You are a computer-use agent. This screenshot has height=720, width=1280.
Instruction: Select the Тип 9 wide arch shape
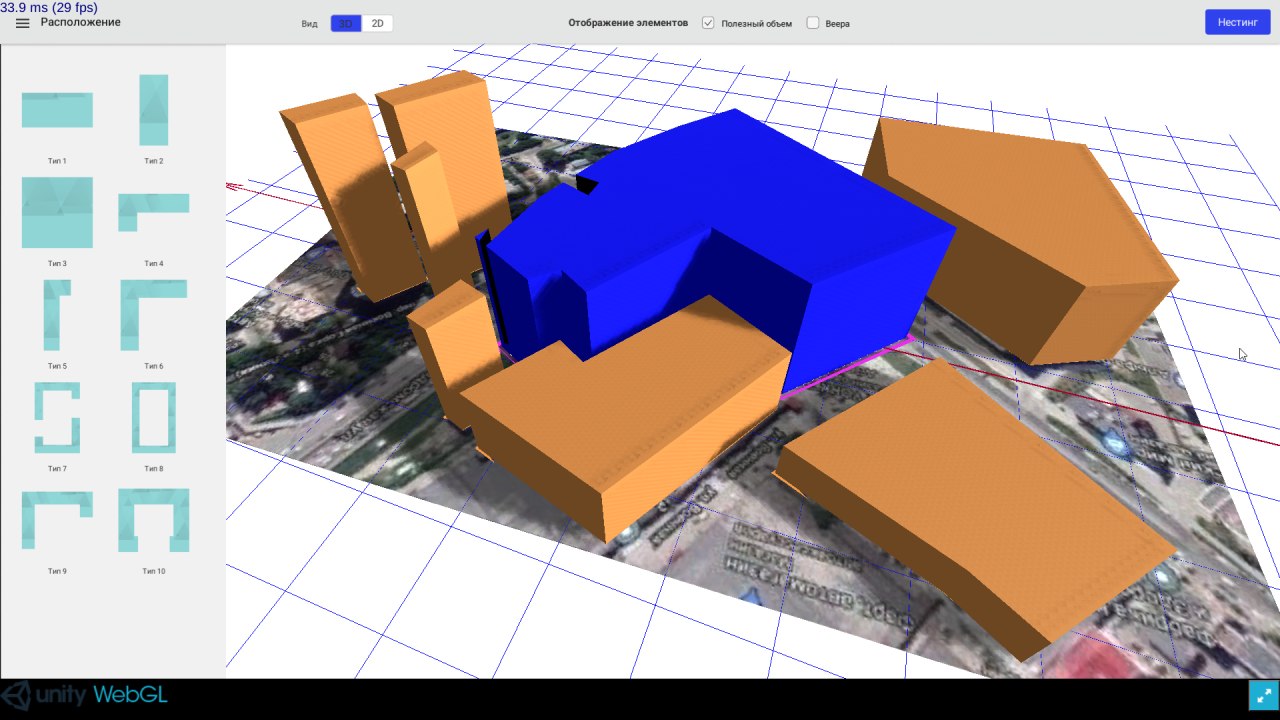coord(57,519)
